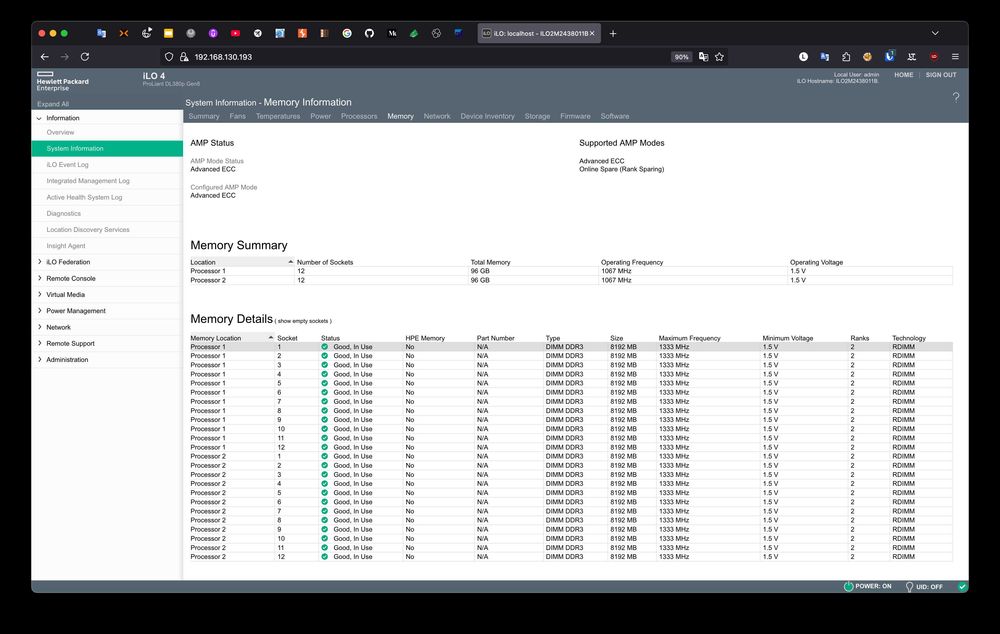Screen dimensions: 1000x634
Task: Select iLO Event Log in sidebar
Action: click(67, 165)
